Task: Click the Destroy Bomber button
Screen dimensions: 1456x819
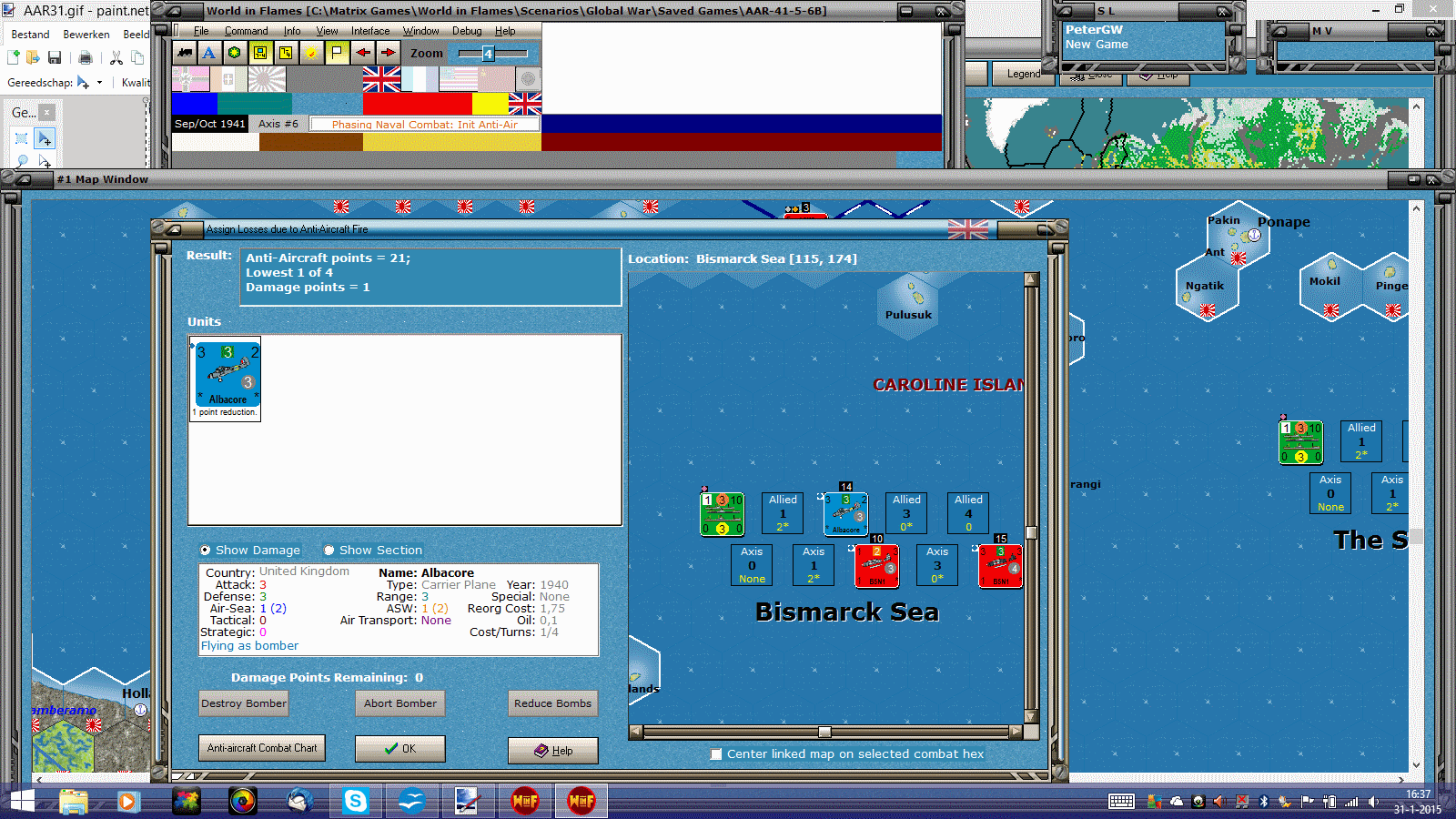Action: click(x=244, y=703)
